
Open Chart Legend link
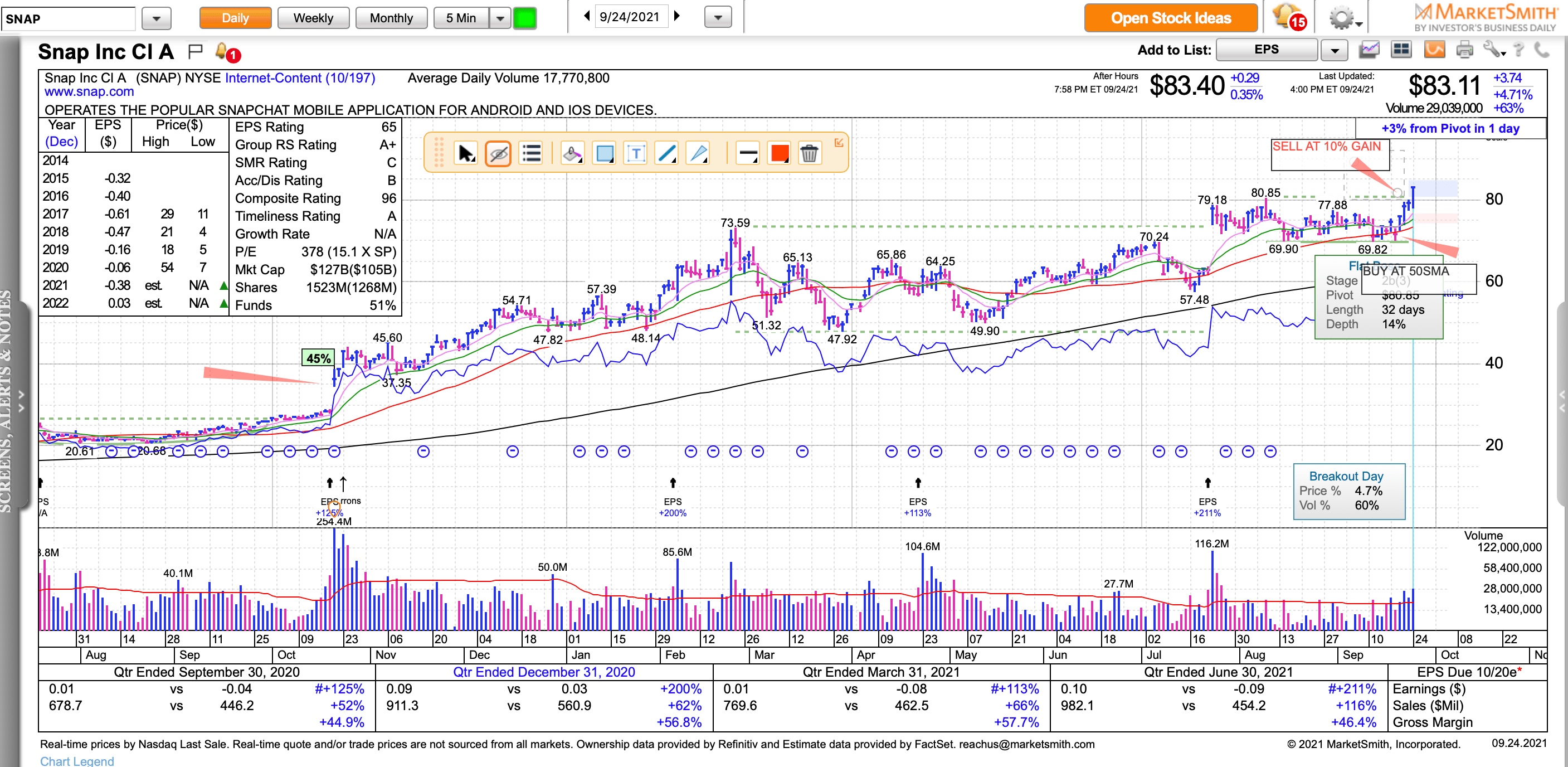[x=77, y=761]
